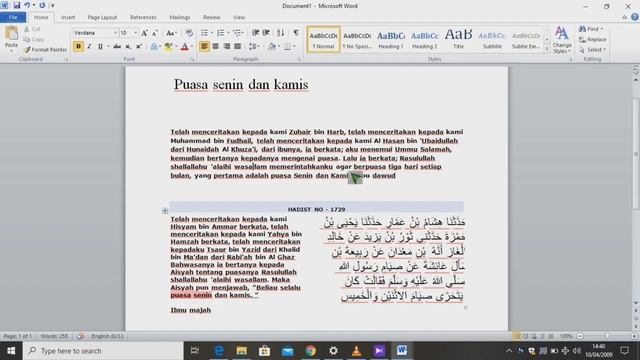Expand the Styles gallery
640x360 pixels.
(x=547, y=49)
